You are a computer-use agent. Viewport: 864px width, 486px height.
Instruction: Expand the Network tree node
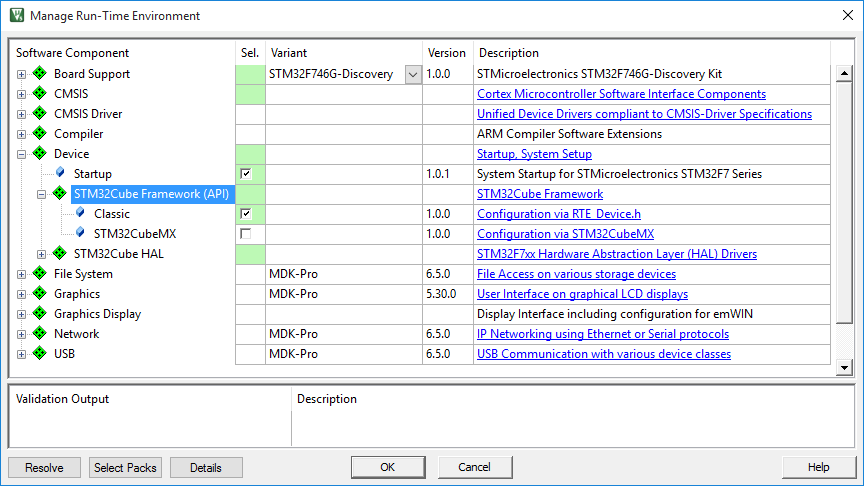[21, 334]
